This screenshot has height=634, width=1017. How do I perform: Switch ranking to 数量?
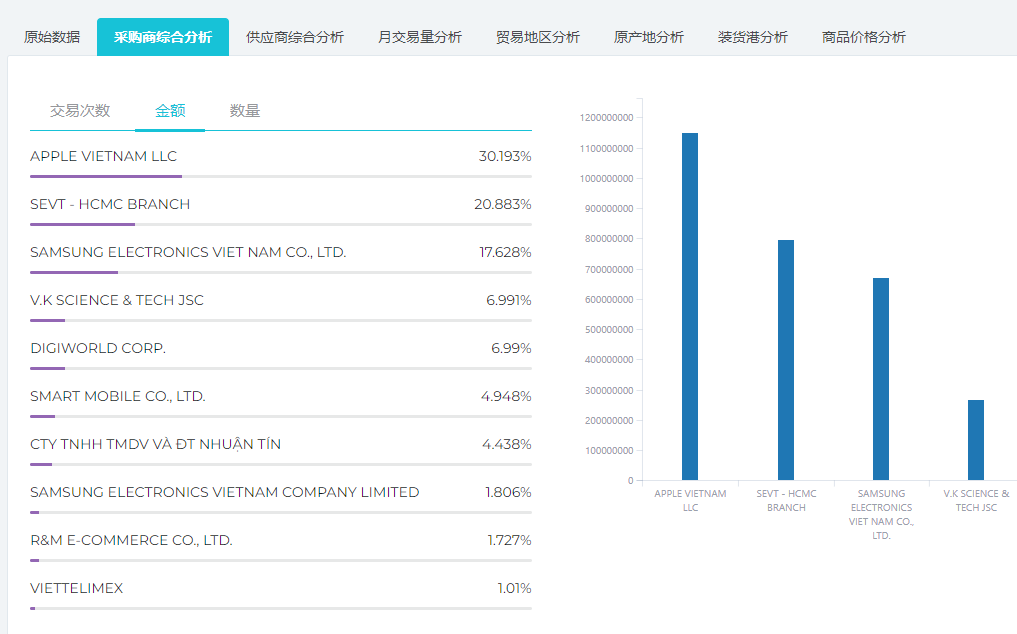coord(245,111)
